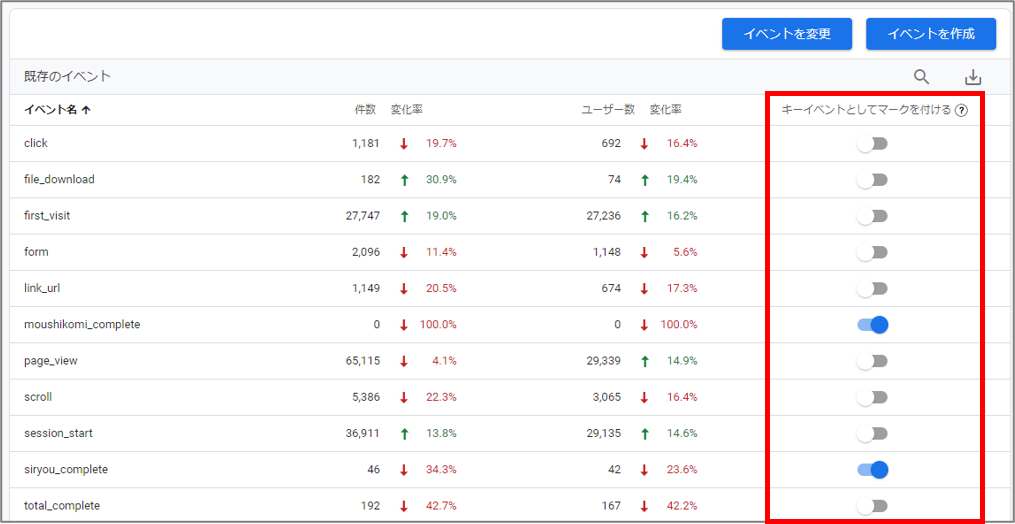Click moushikomi_complete event name
Screen dimensions: 1015x524
(x=82, y=325)
